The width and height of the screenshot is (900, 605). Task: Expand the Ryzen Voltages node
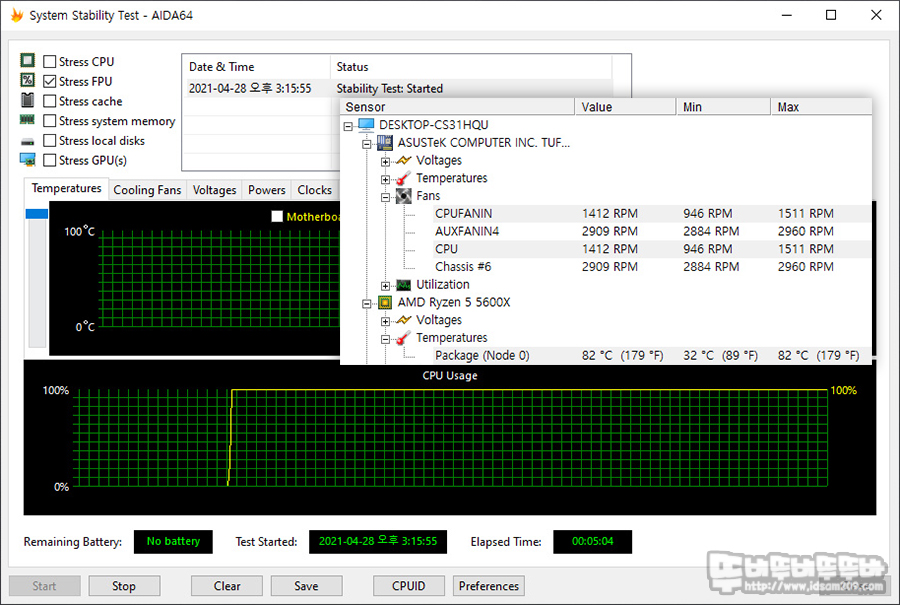[x=386, y=321]
